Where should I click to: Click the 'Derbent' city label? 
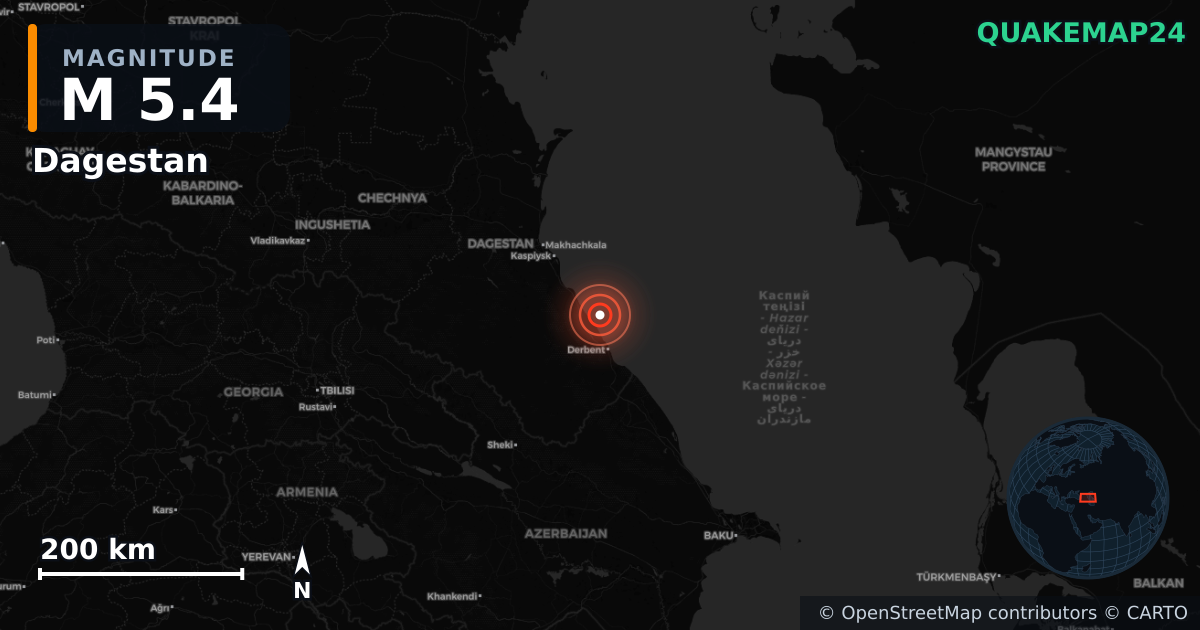[x=588, y=350]
